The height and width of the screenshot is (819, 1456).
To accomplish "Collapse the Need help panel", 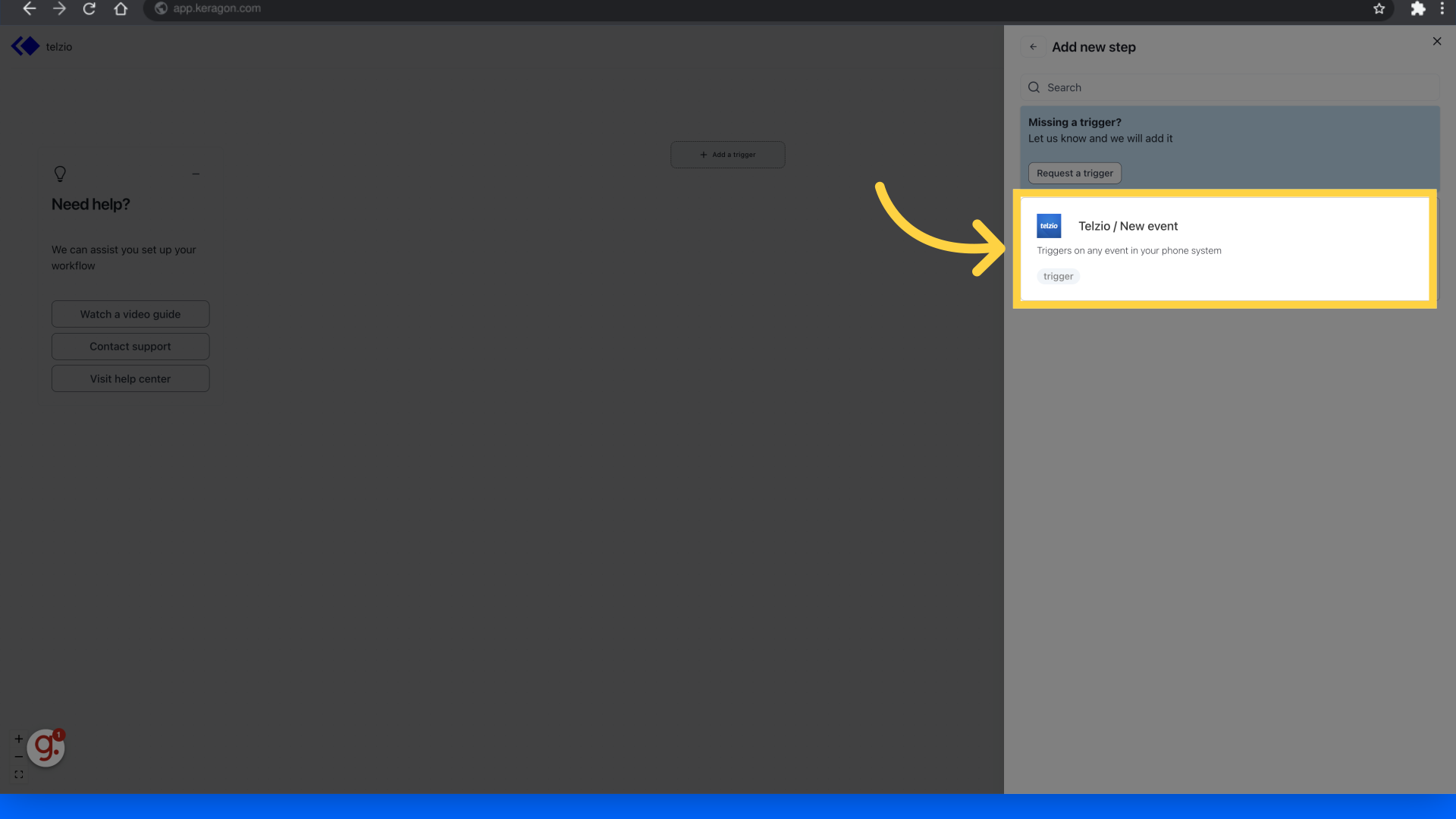I will 196,174.
